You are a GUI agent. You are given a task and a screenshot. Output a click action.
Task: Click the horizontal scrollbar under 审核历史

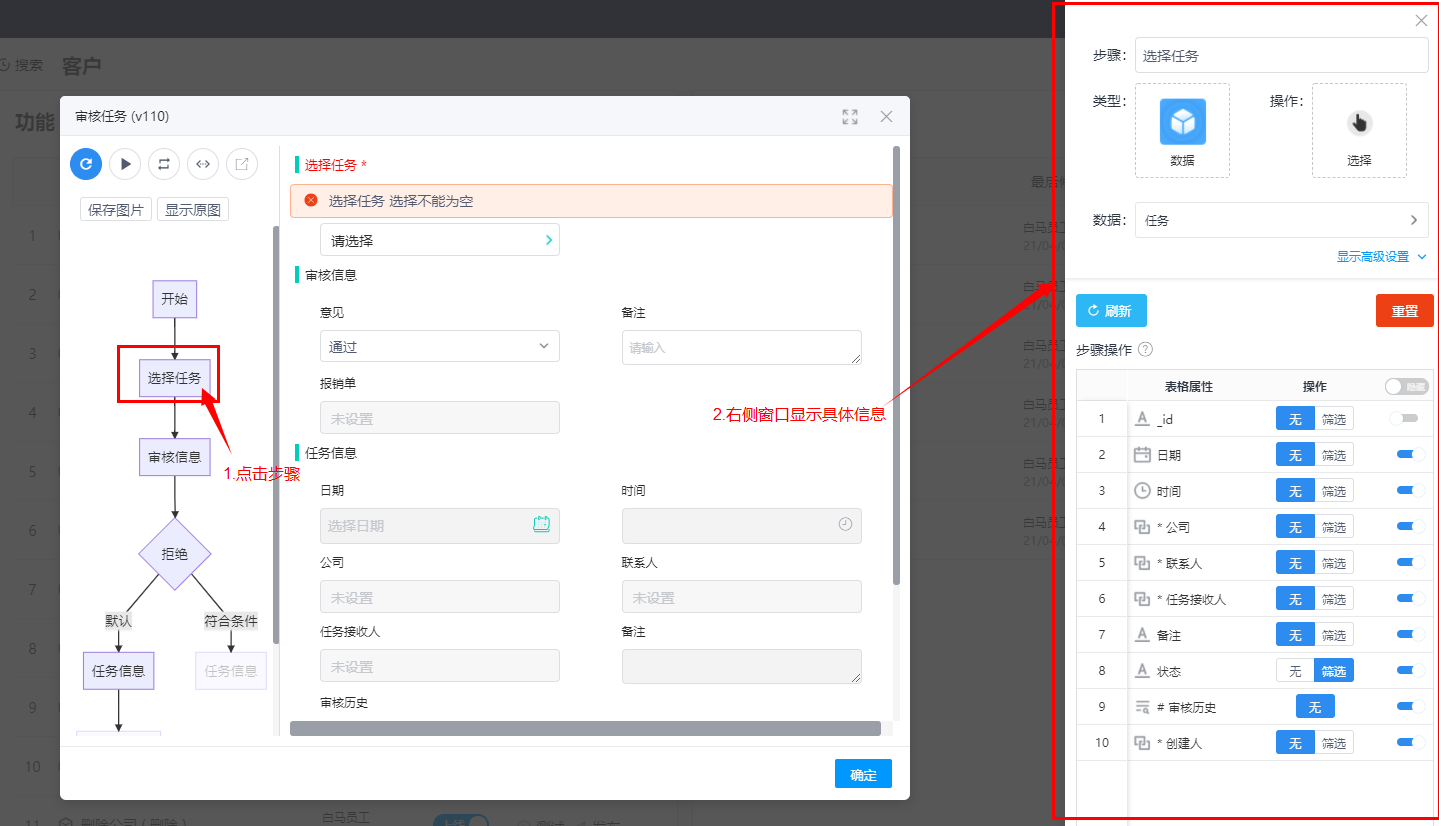pos(585,728)
